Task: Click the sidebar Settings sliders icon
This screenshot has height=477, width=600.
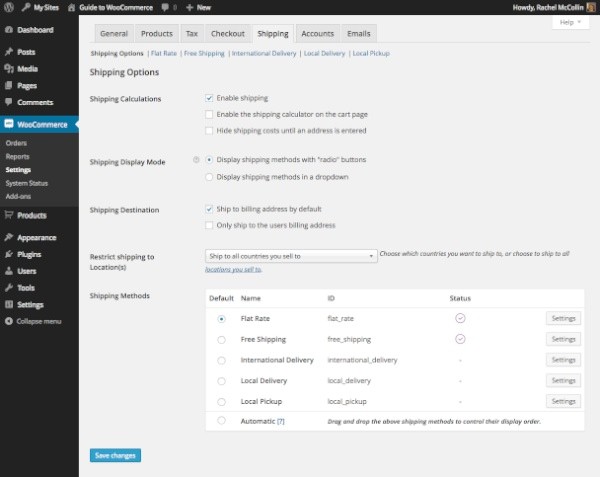Action: pyautogui.click(x=9, y=304)
